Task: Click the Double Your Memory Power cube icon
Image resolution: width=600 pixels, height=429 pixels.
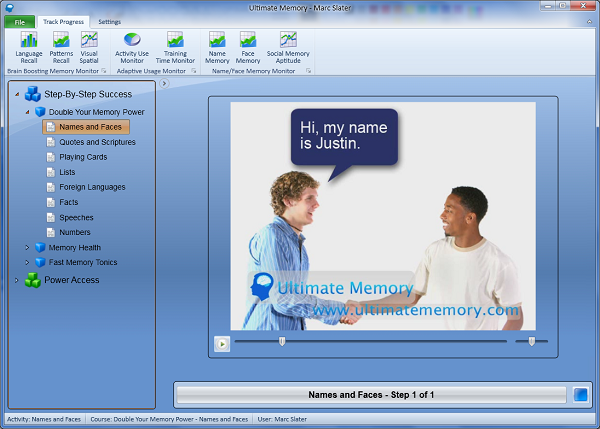Action: point(40,112)
